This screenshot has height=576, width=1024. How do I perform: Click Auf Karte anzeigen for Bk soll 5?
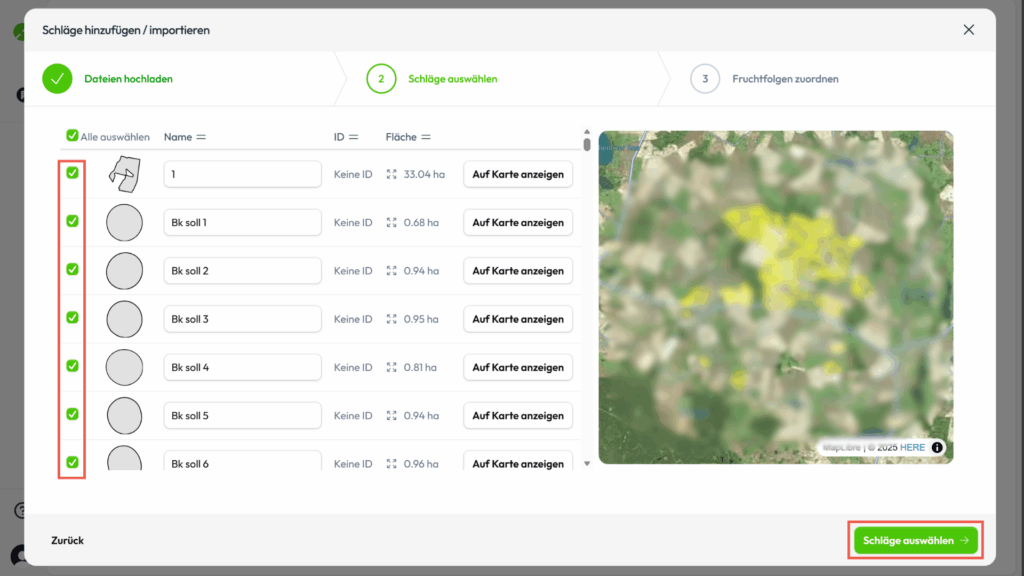tap(518, 415)
